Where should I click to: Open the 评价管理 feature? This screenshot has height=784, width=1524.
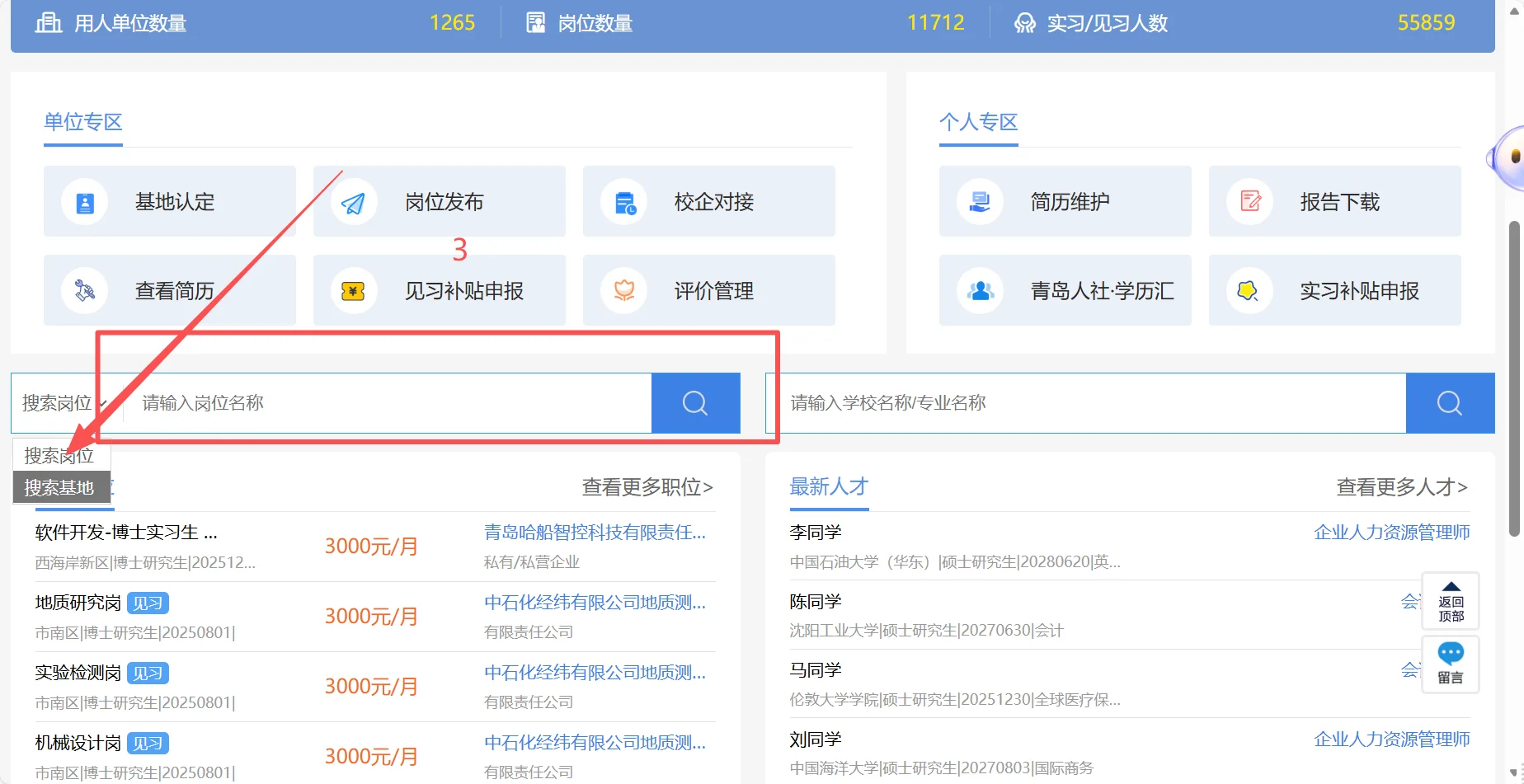(x=708, y=290)
